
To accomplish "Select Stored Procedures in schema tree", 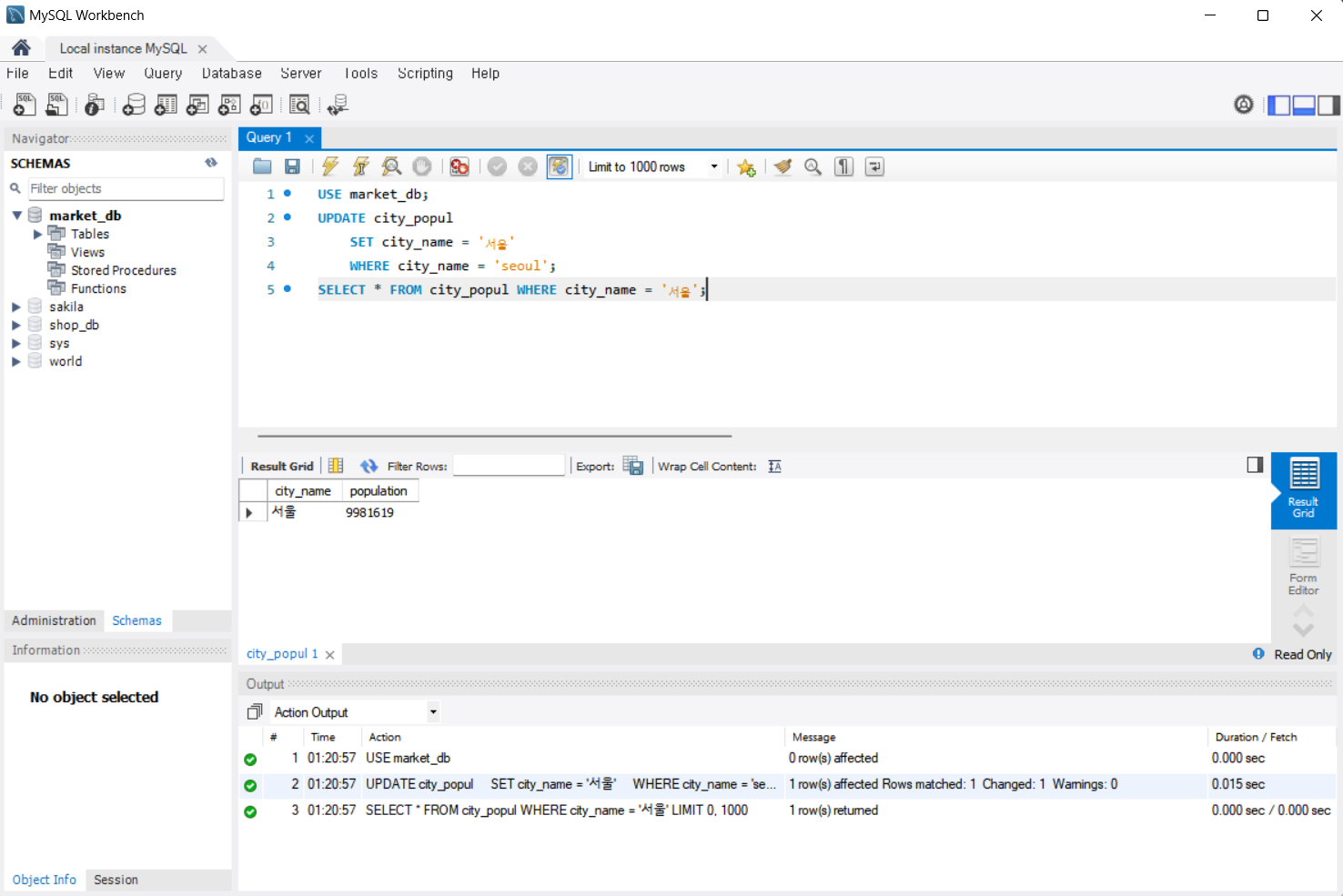I will [124, 270].
